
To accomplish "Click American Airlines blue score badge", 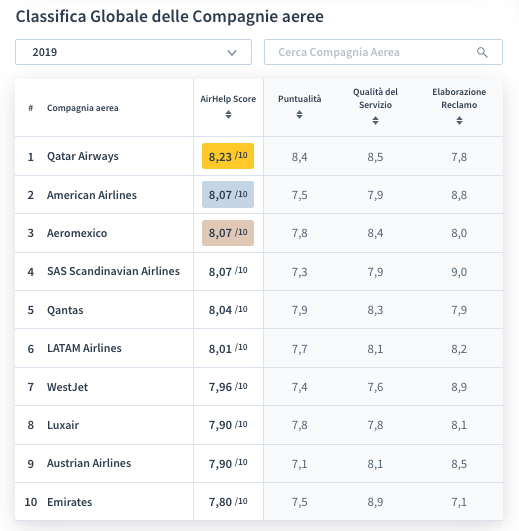I will point(228,194).
